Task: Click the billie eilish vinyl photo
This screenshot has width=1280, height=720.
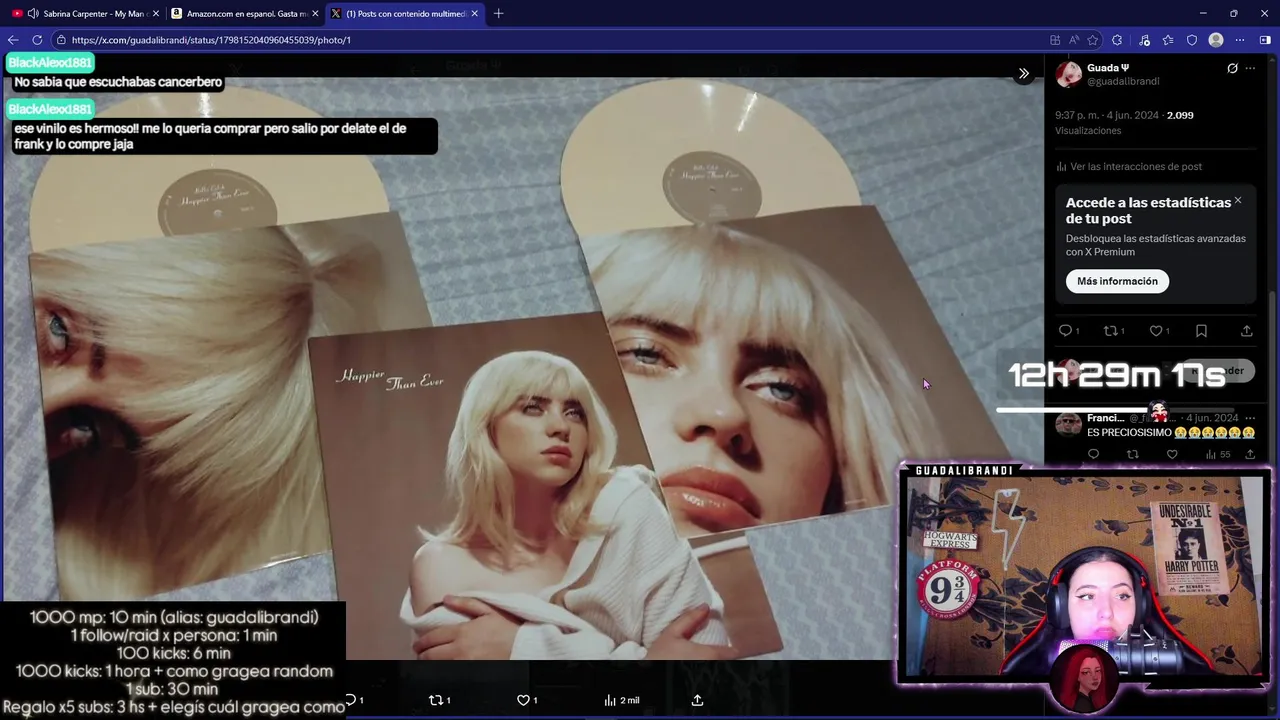Action: [522, 370]
